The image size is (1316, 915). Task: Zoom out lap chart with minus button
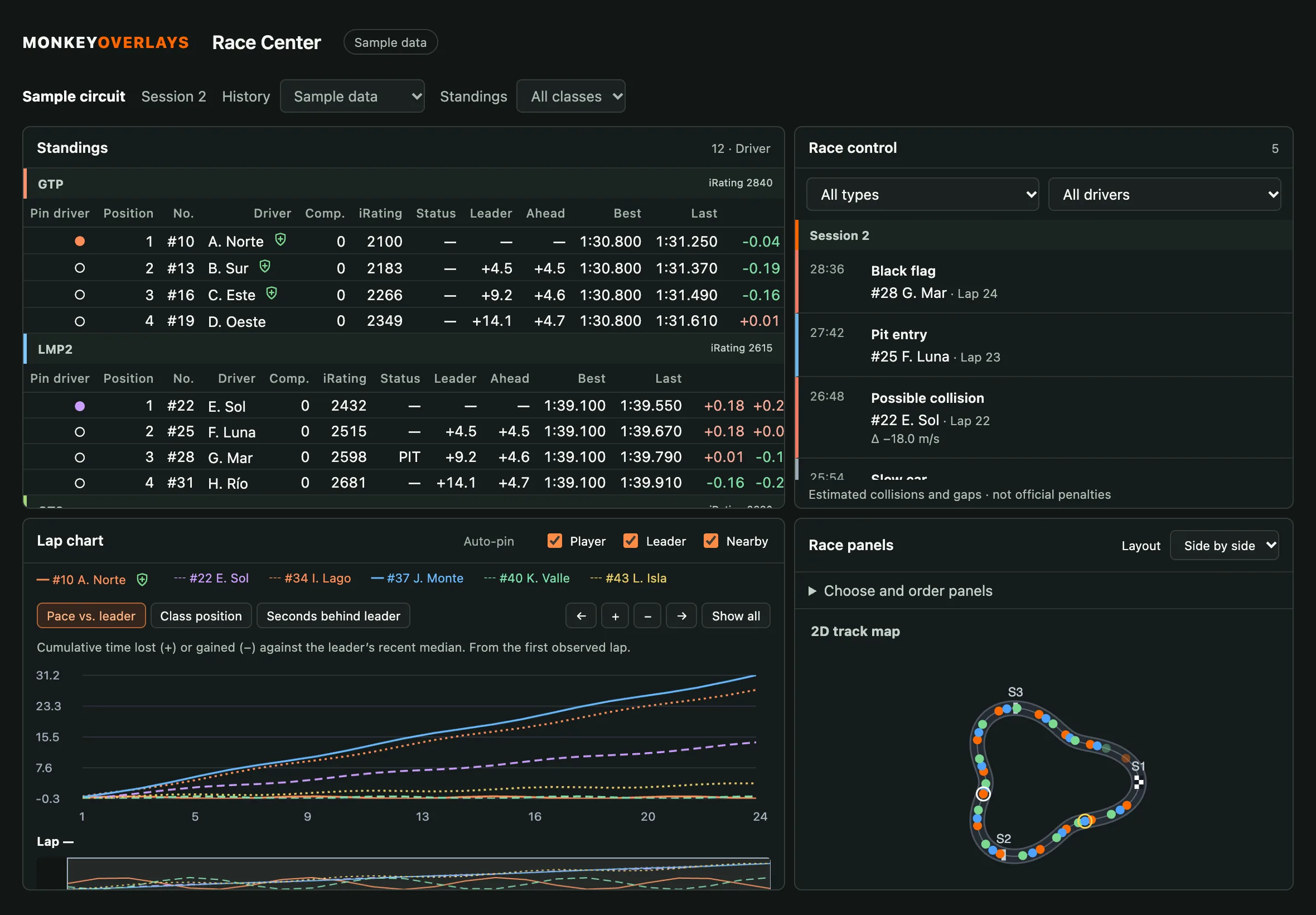(x=647, y=616)
